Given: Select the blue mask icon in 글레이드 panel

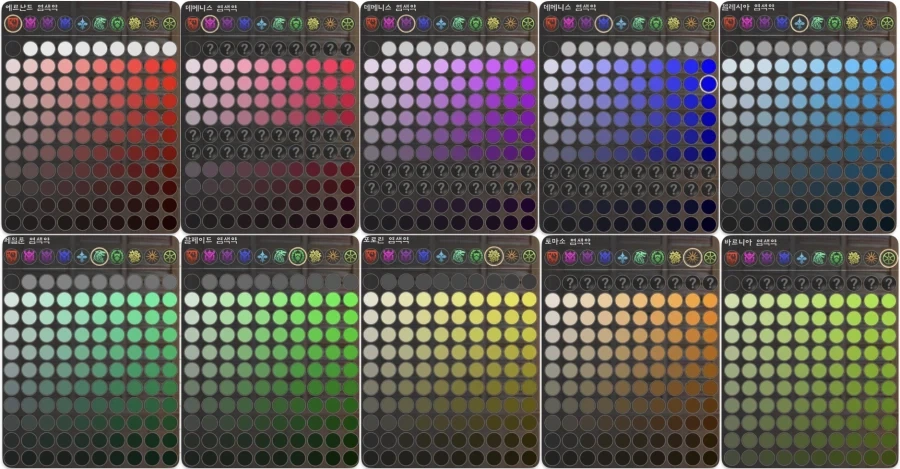Looking at the screenshot, I should (245, 256).
